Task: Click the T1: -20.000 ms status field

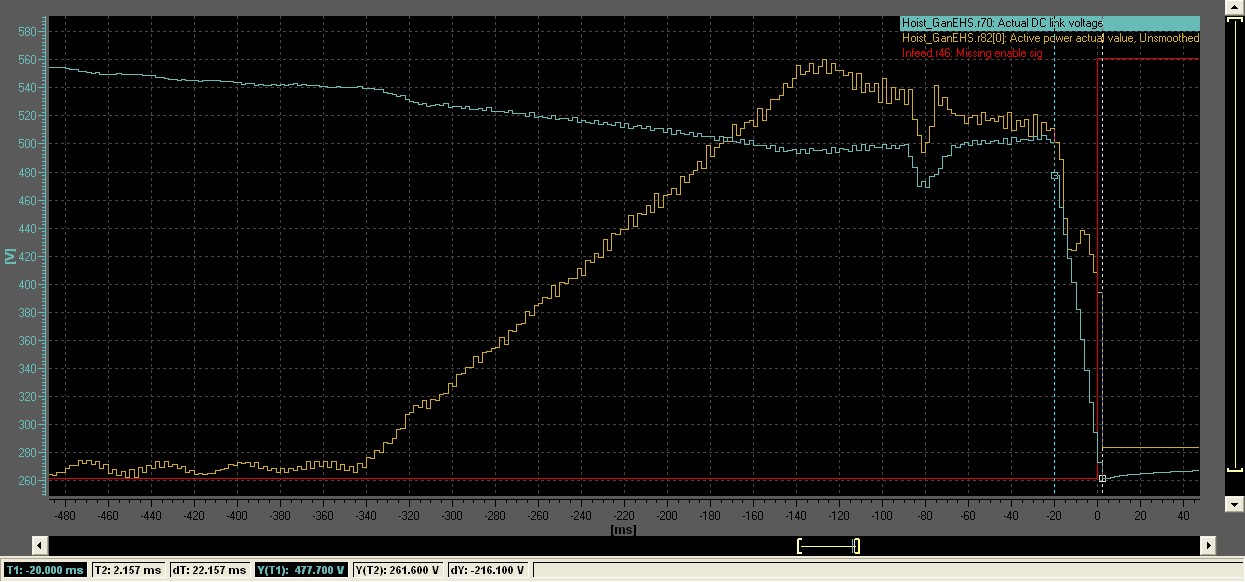Action: click(45, 570)
